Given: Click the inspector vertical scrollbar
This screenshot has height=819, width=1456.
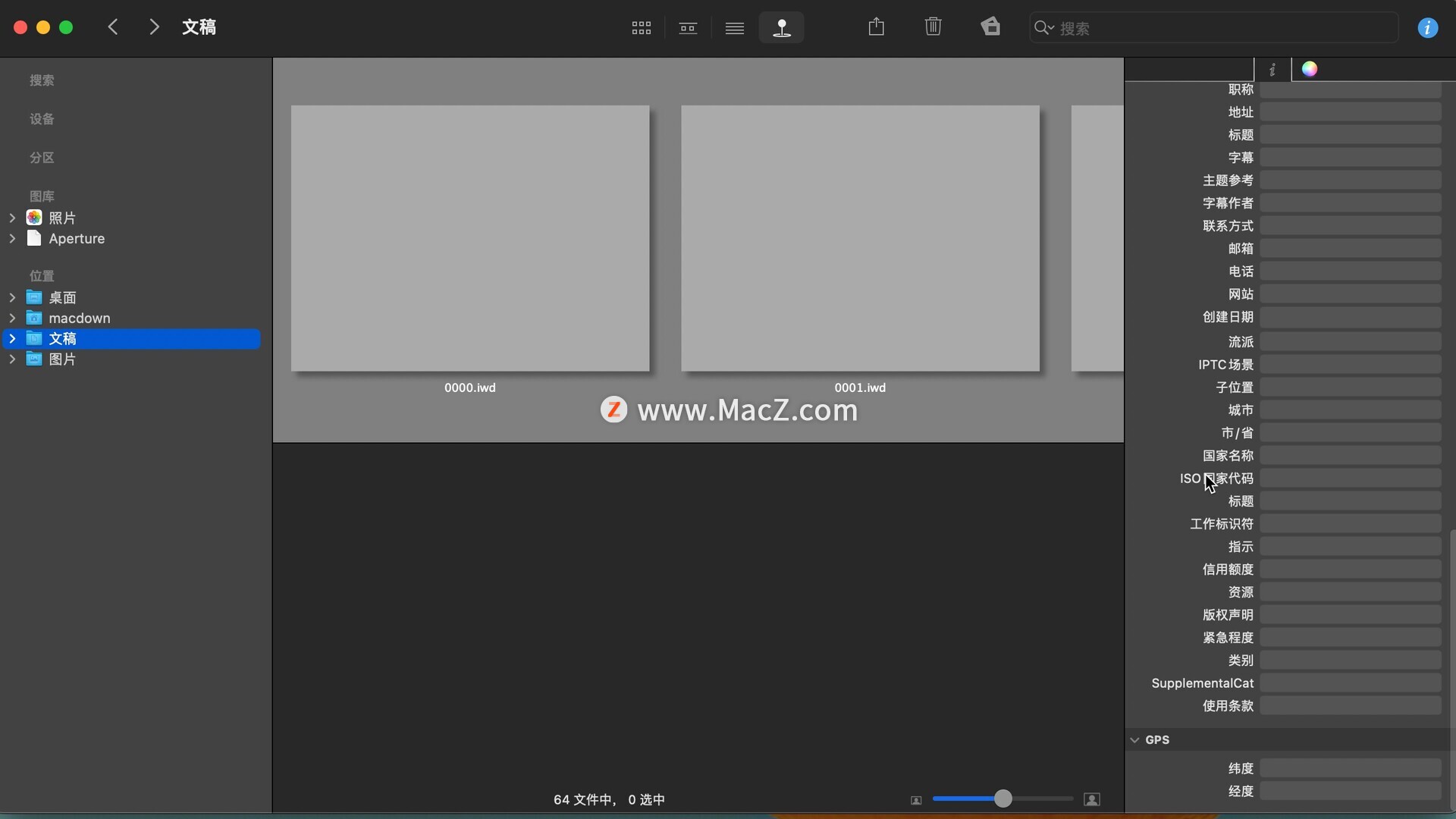Looking at the screenshot, I should pyautogui.click(x=1452, y=669).
